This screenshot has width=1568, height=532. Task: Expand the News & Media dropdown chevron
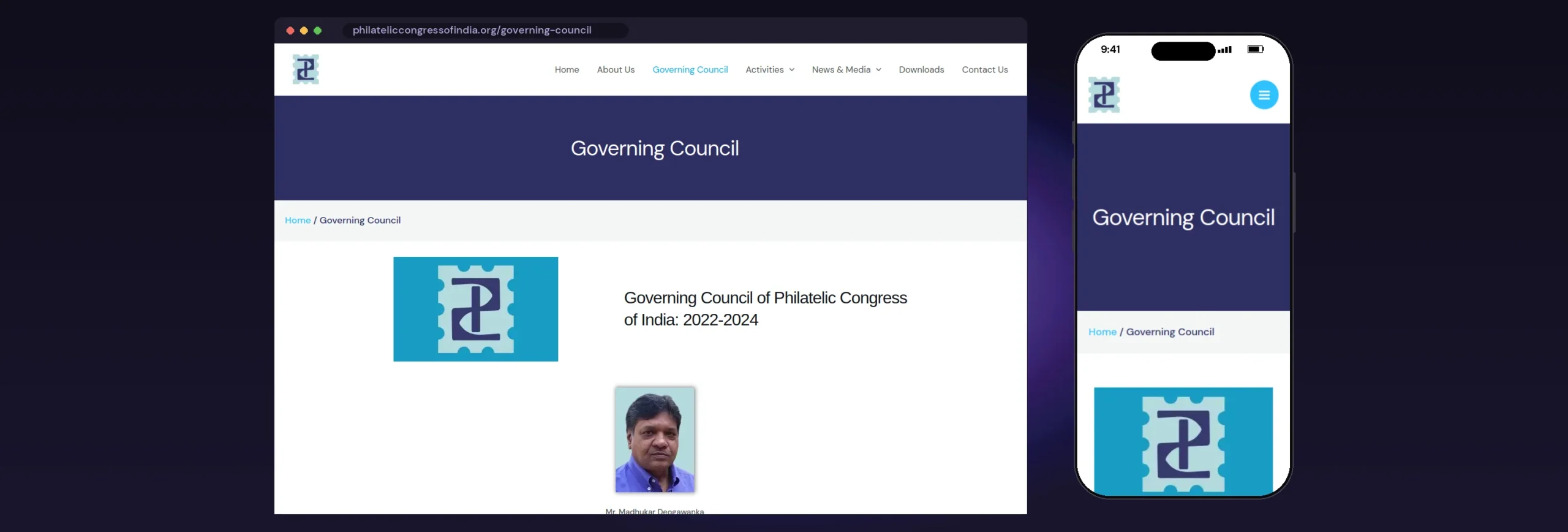pyautogui.click(x=878, y=70)
